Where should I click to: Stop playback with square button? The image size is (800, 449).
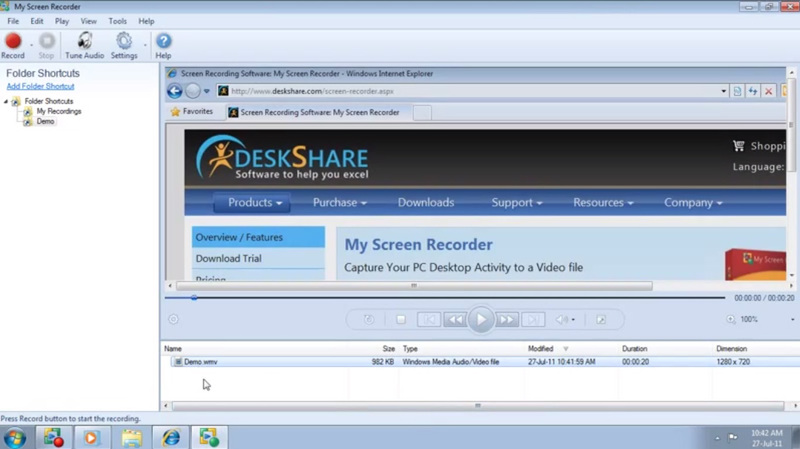[x=401, y=319]
